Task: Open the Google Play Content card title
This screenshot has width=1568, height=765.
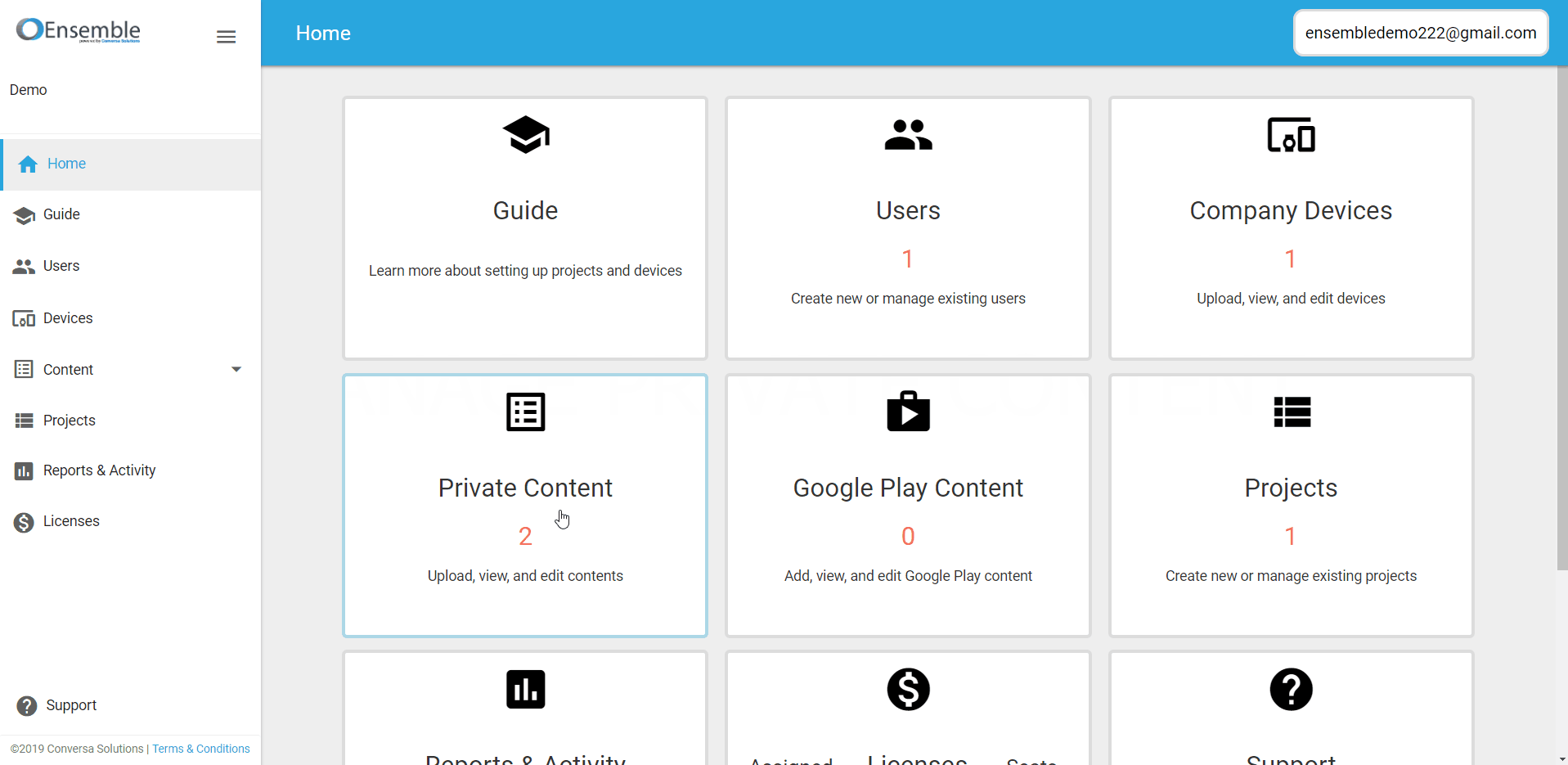Action: coord(908,488)
